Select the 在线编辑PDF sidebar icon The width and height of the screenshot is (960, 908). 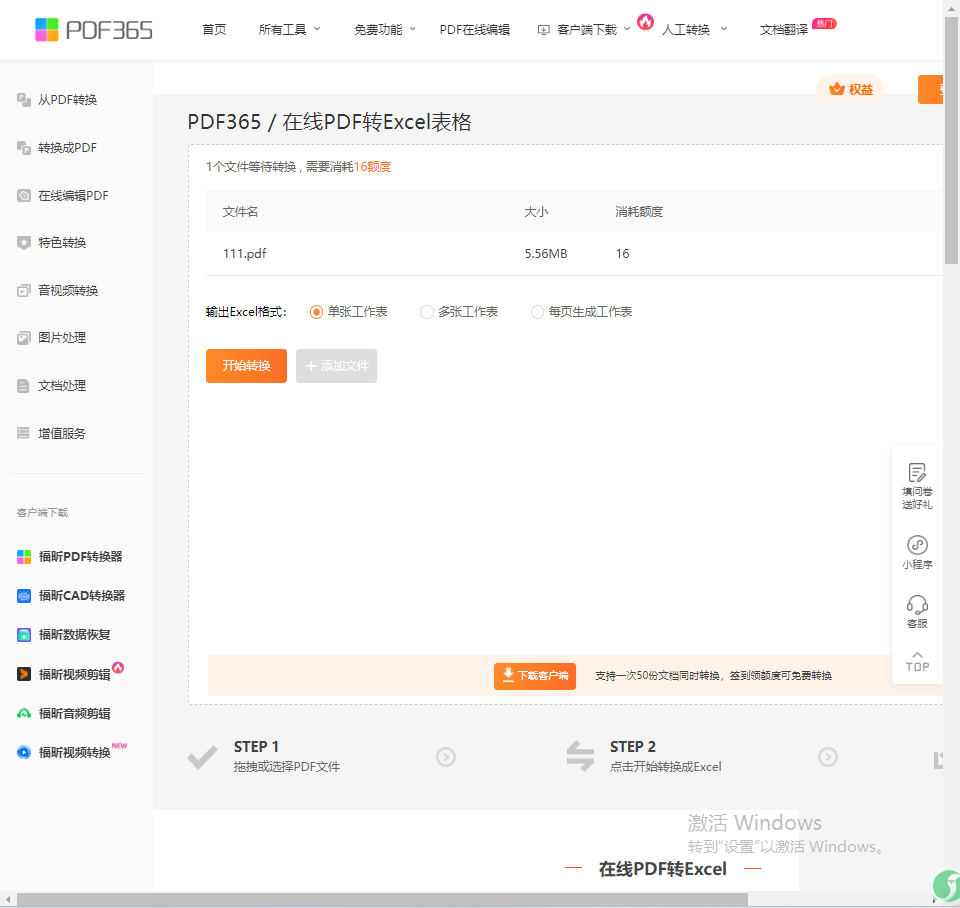point(24,195)
